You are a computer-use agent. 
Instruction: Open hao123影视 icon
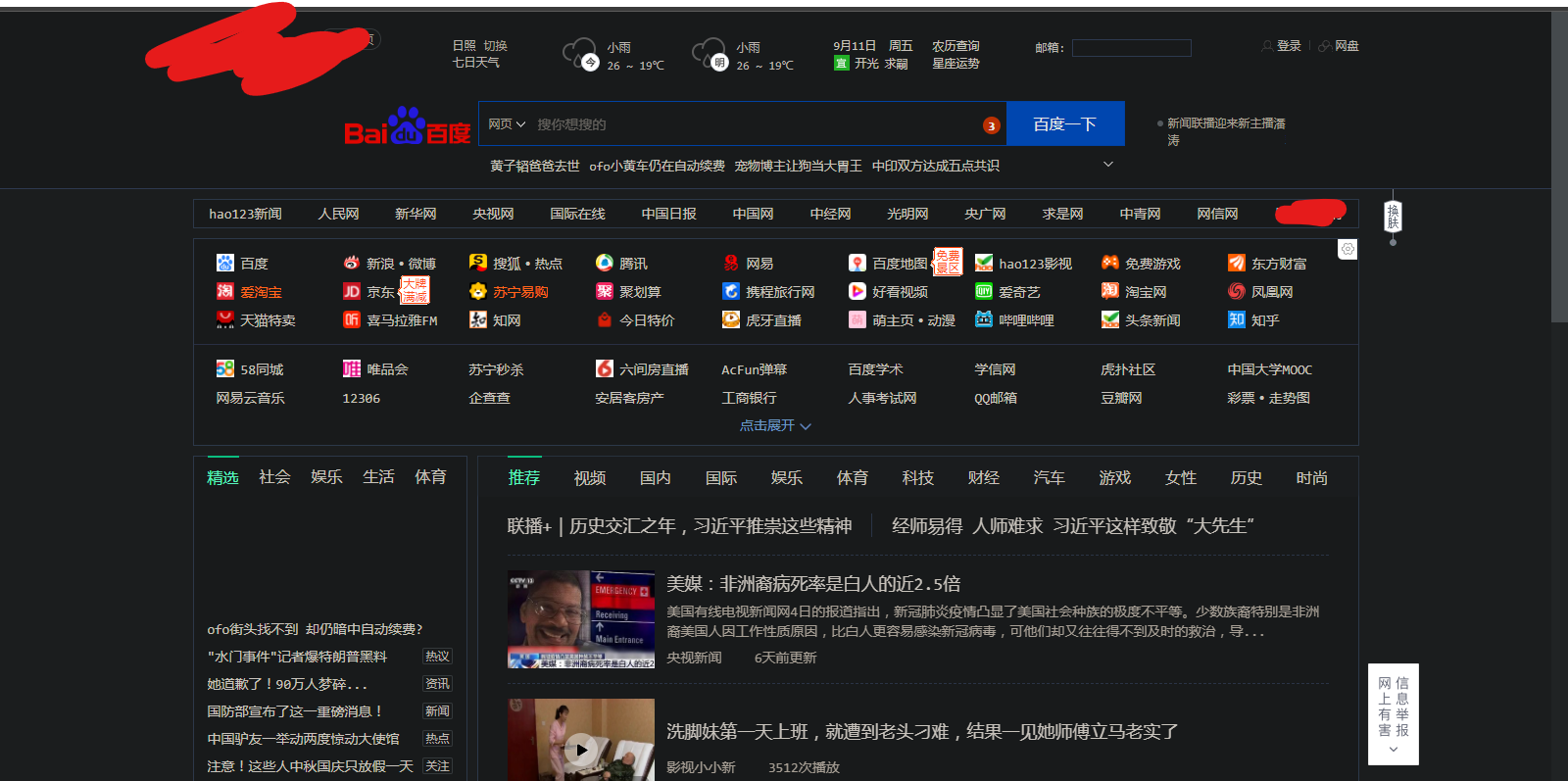[984, 263]
